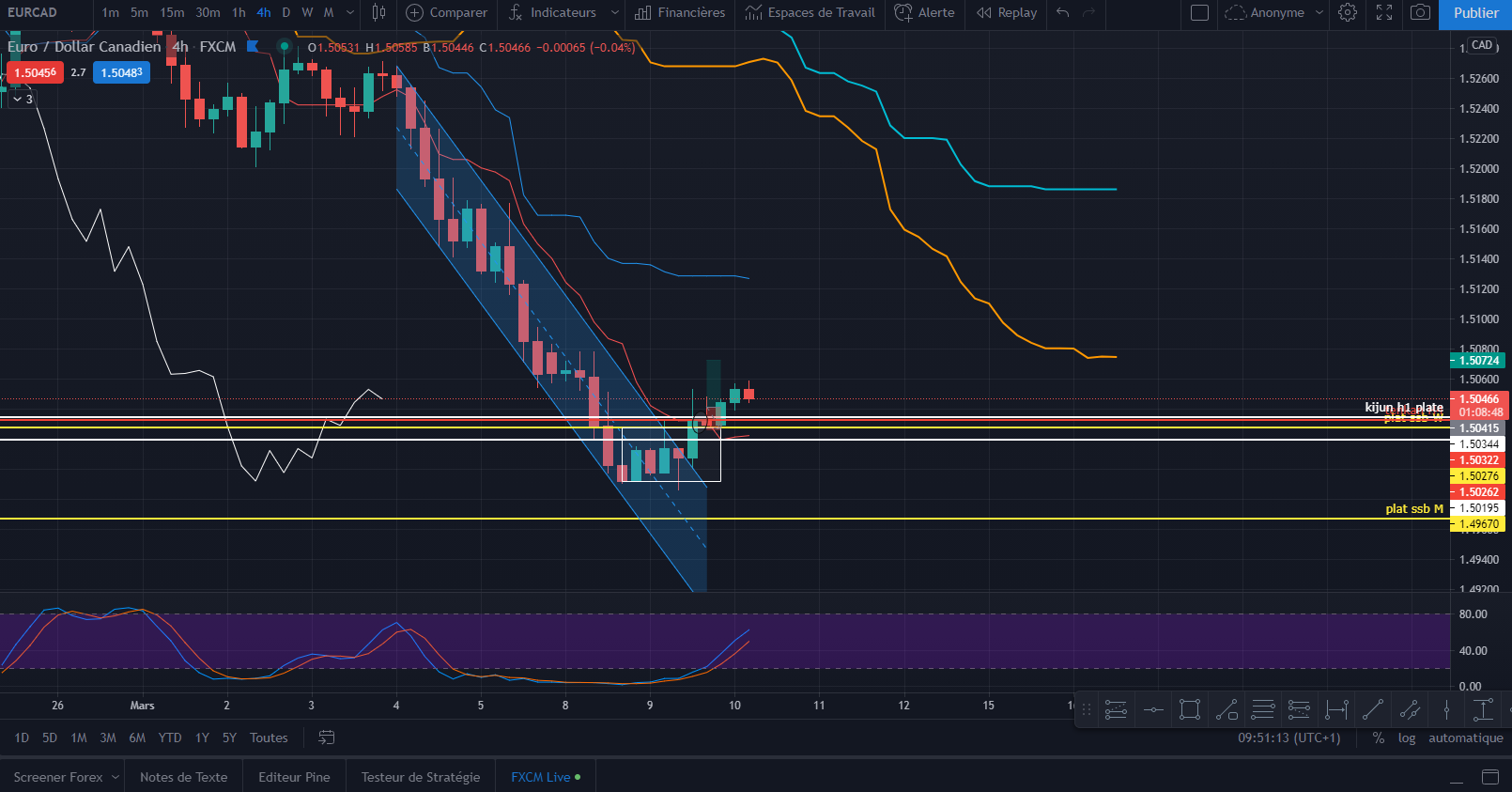Take a chart snapshot with camera icon
This screenshot has width=1512, height=792.
pyautogui.click(x=1421, y=13)
